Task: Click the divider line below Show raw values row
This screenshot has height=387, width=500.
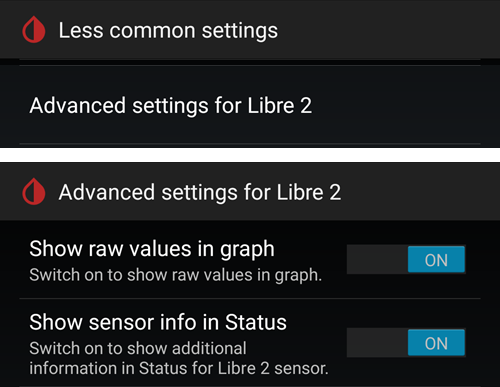Action: 250,298
